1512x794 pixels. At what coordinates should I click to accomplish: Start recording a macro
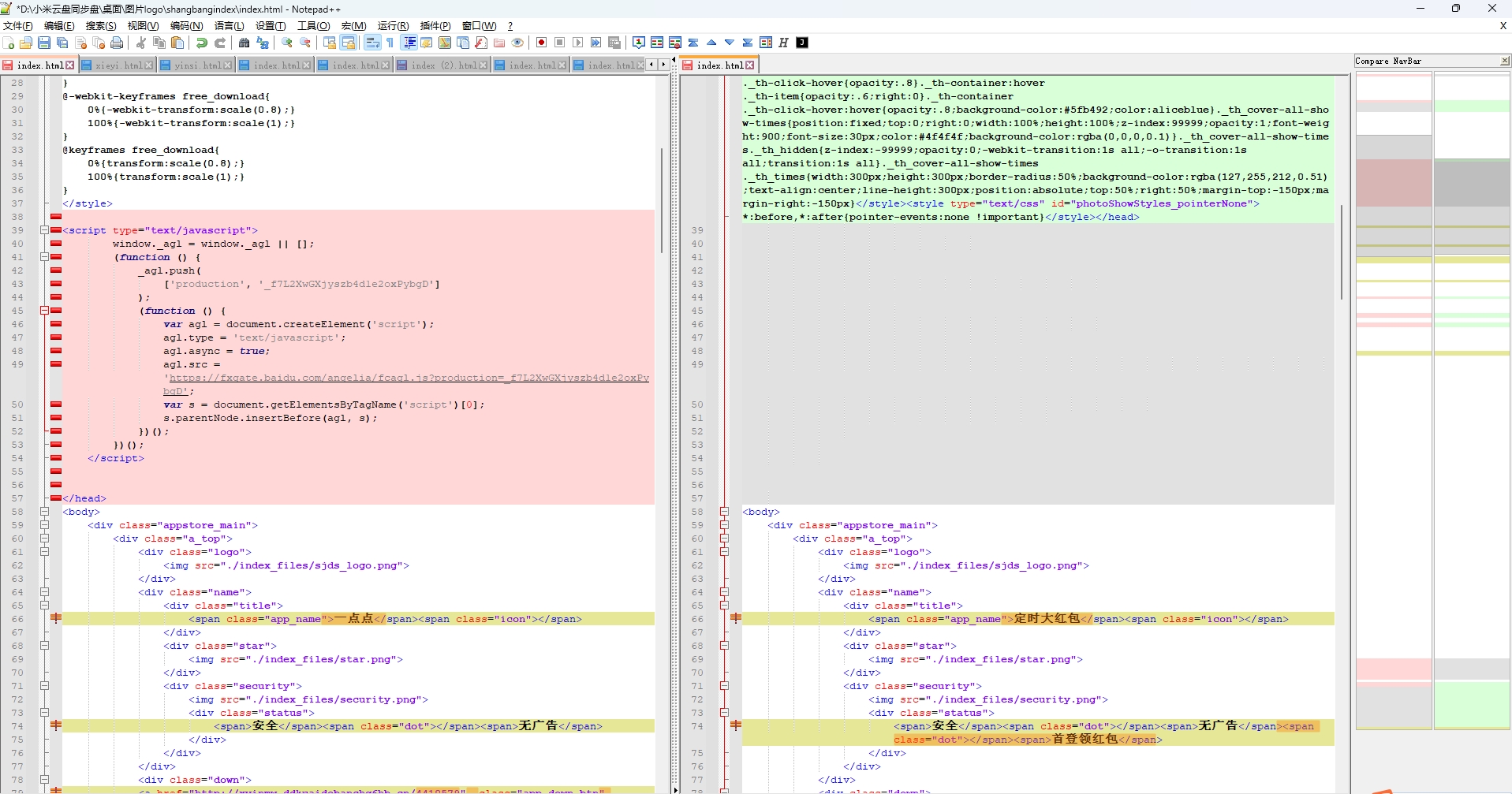pos(543,43)
